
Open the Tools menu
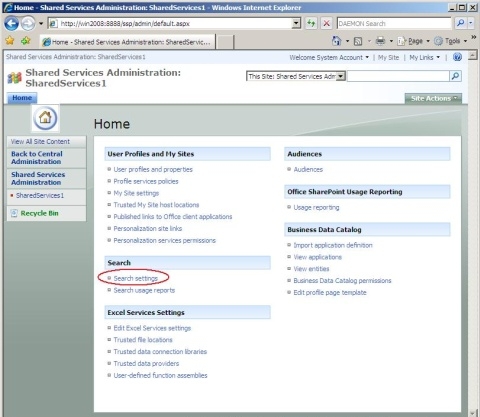tap(451, 41)
